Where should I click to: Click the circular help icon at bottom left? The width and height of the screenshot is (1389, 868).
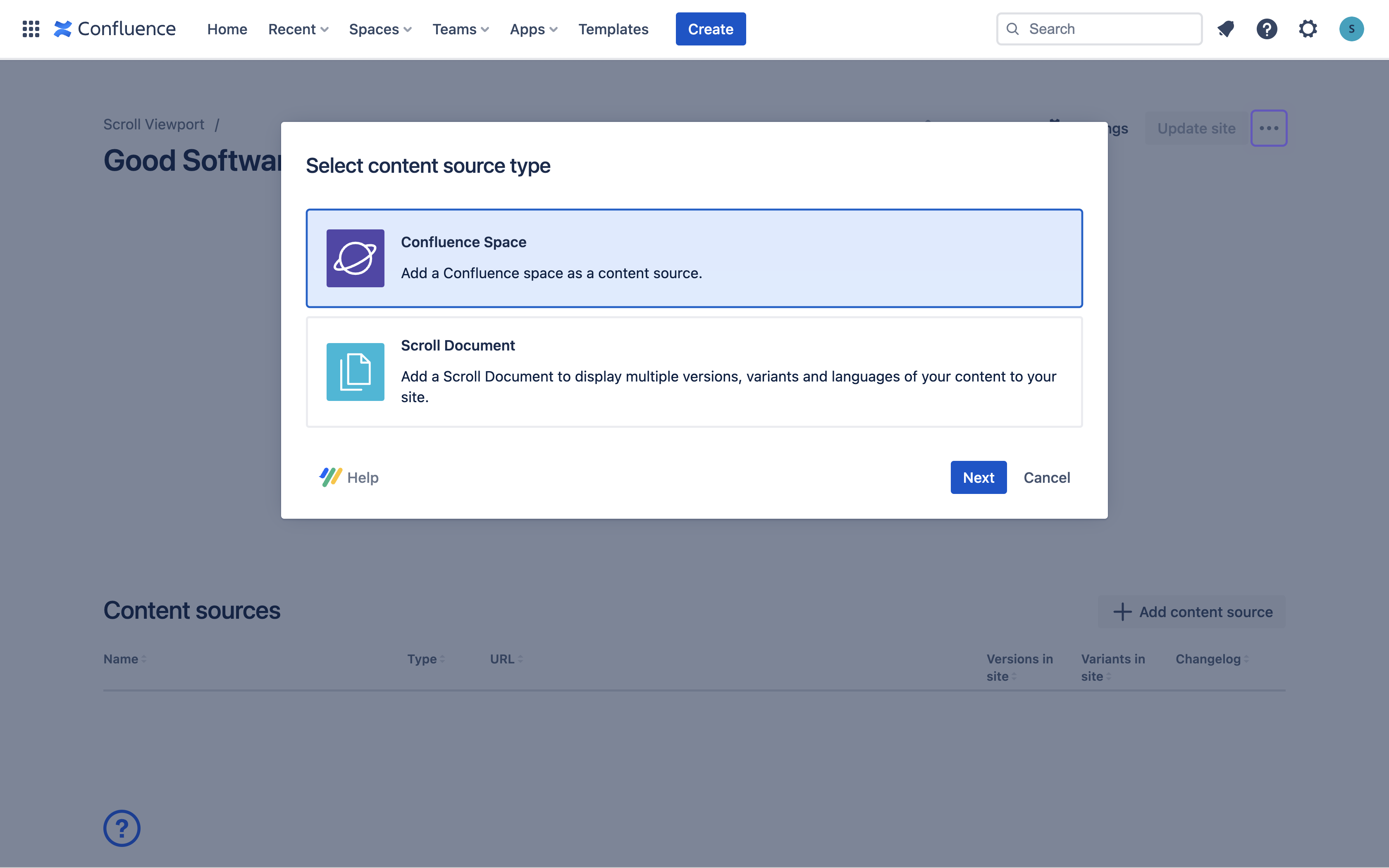point(122,828)
